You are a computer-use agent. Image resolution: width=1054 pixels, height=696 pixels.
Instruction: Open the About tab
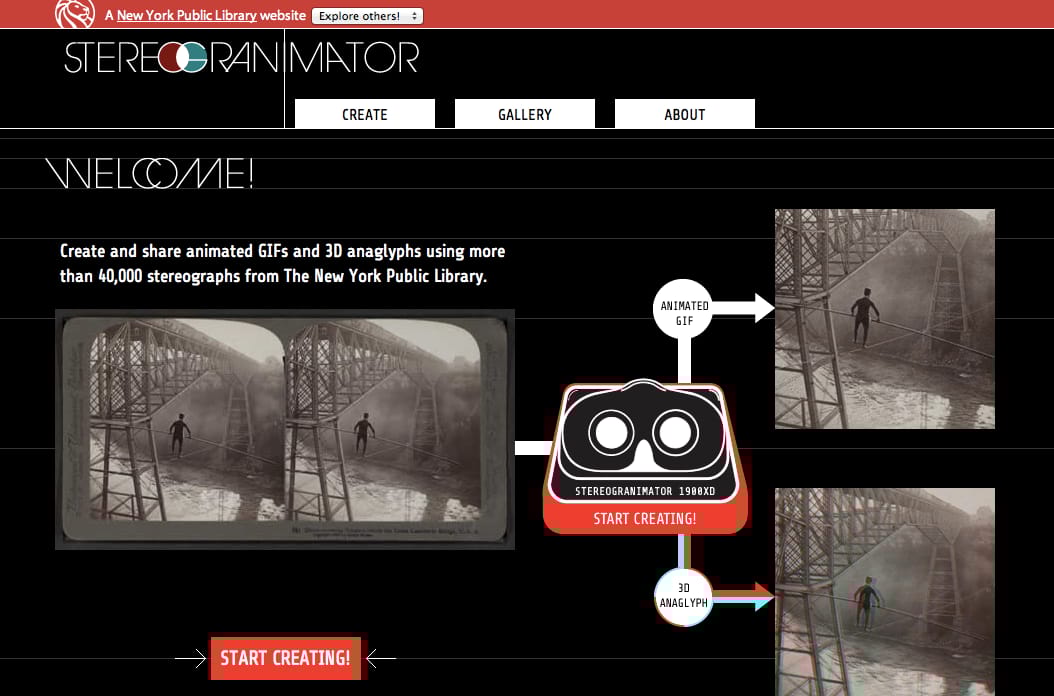[x=685, y=114]
